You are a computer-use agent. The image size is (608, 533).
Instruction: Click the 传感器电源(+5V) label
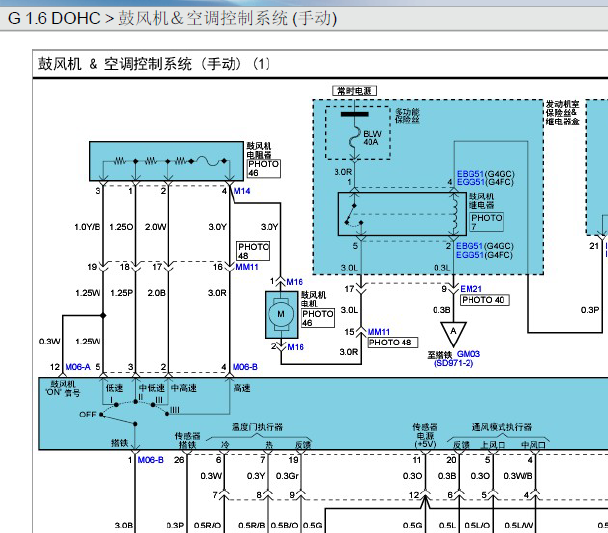425,435
